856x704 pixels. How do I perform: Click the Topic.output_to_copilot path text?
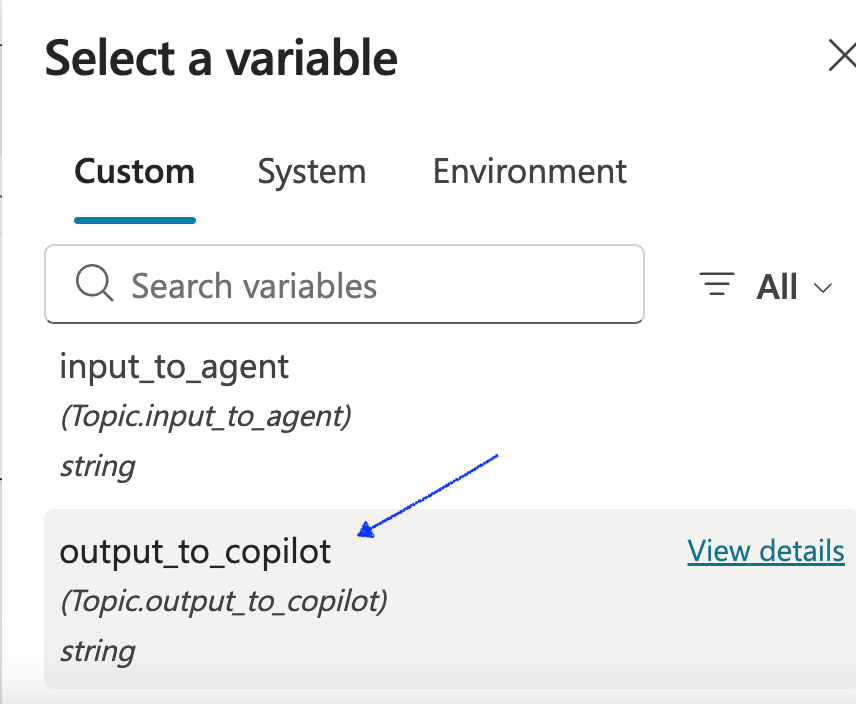point(223,601)
